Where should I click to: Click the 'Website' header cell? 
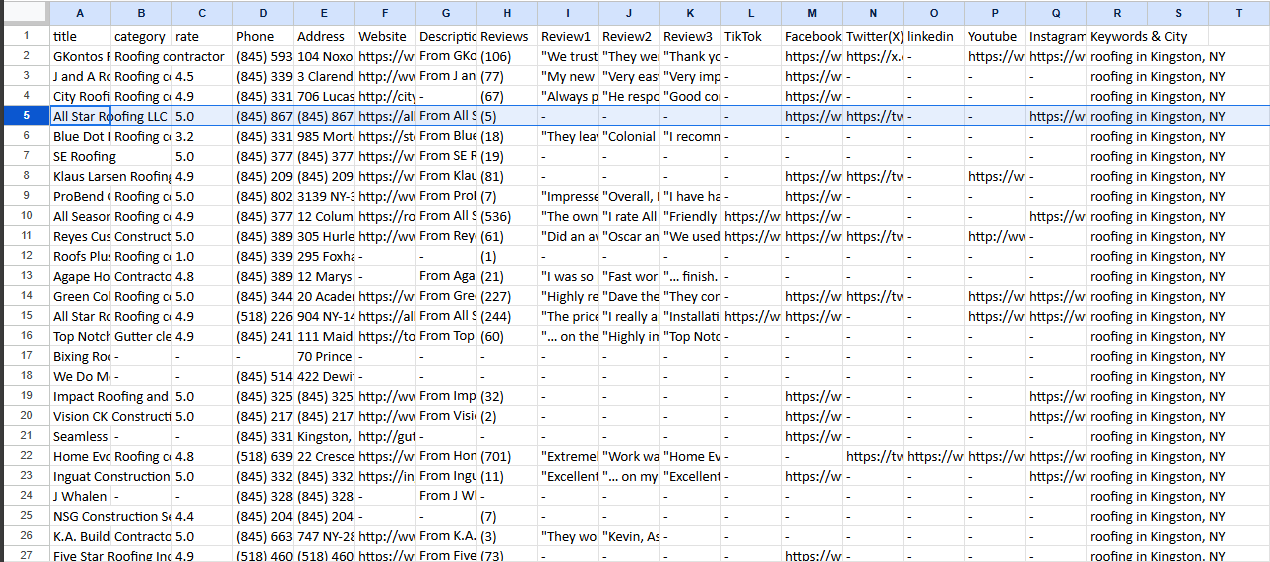pos(385,36)
